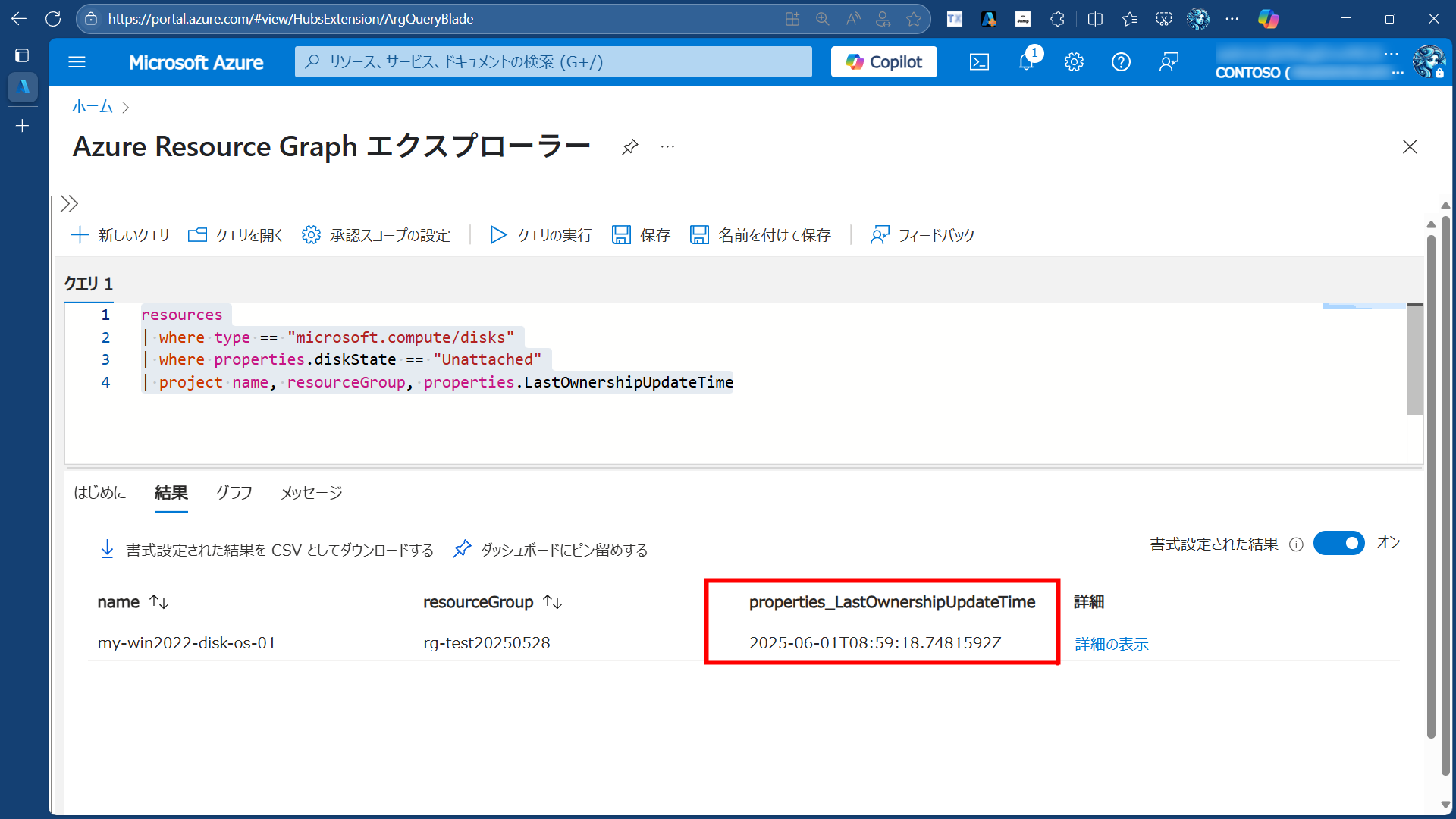Open the help question mark icon
This screenshot has width=1456, height=819.
pyautogui.click(x=1121, y=62)
